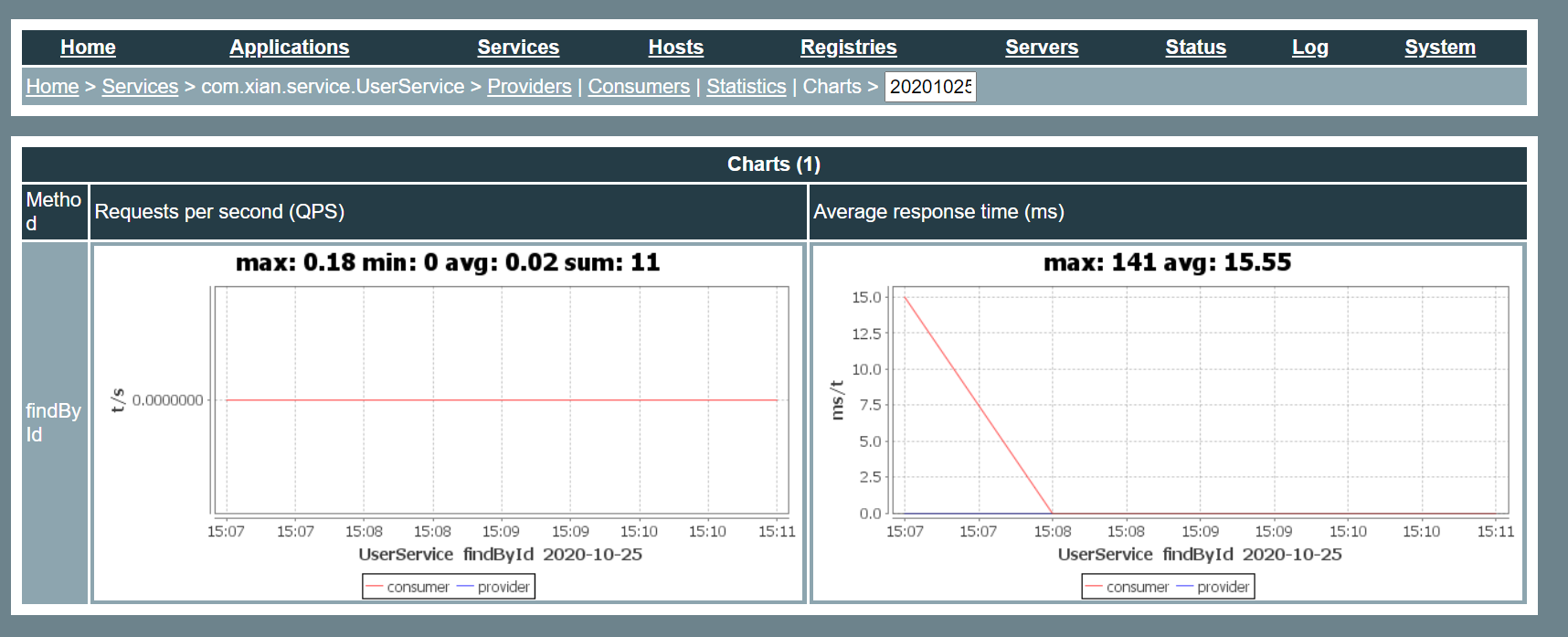Click the 7.5 axis value in response chart
Viewport: 1568px width, 637px height.
point(870,405)
